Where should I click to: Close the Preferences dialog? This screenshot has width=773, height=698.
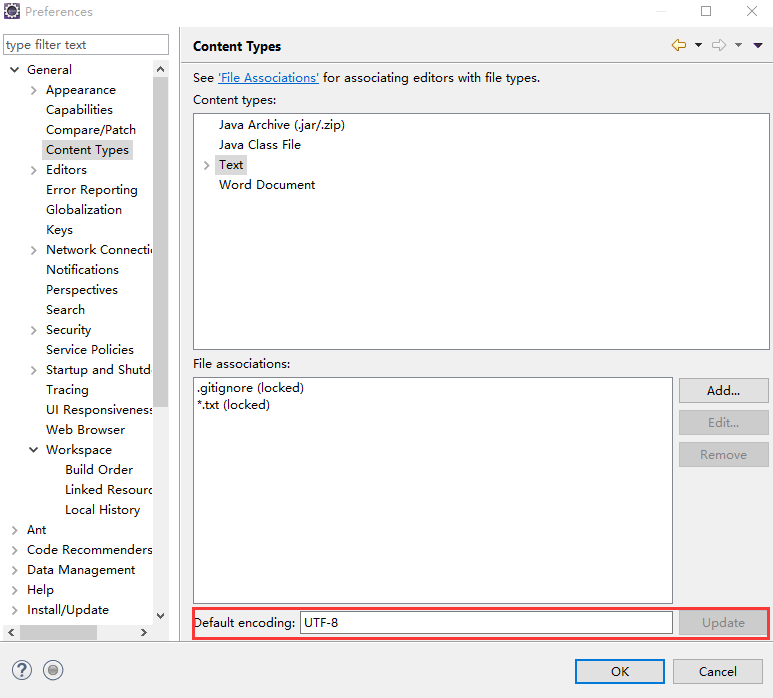coord(751,11)
